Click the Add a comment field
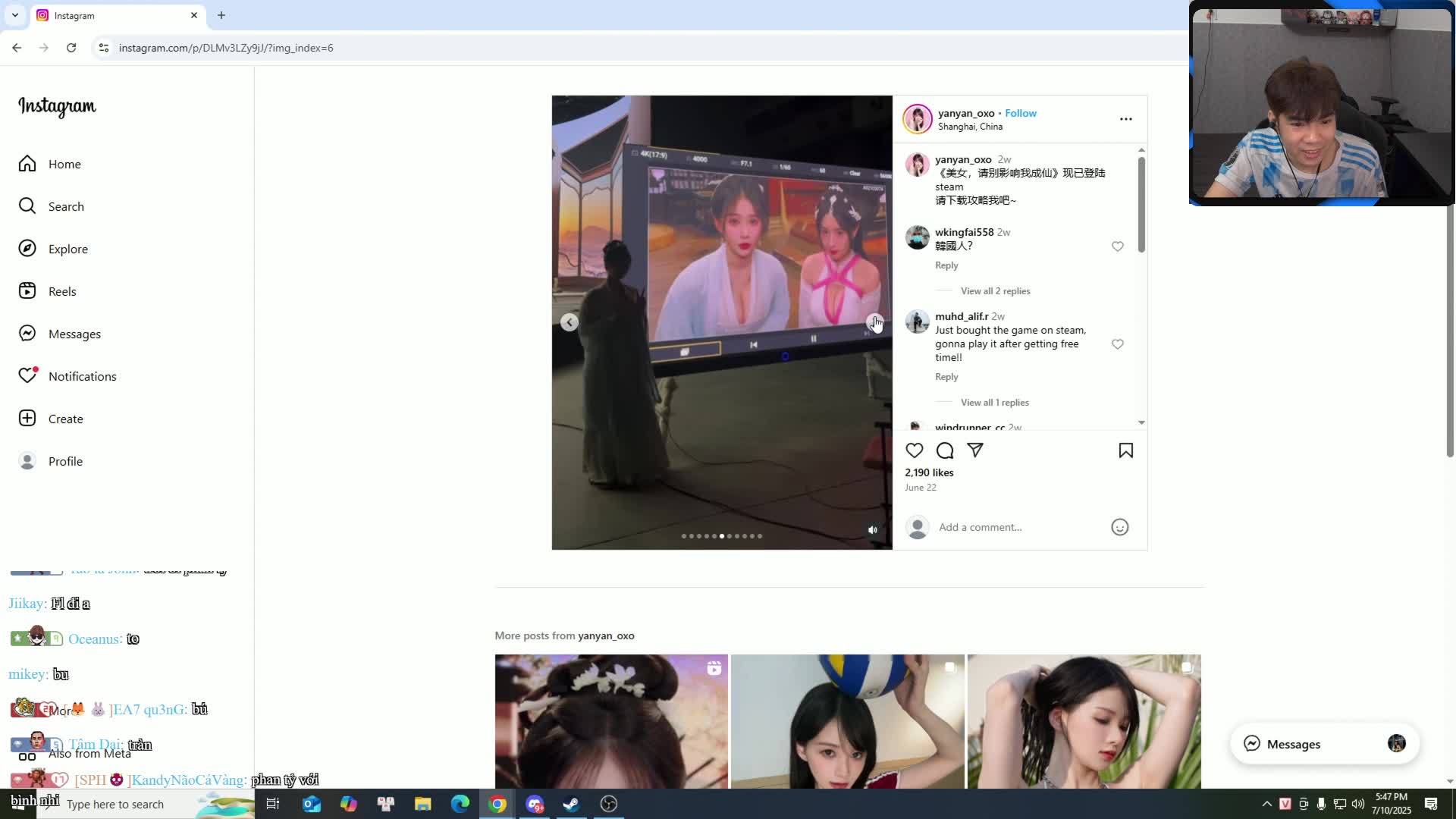This screenshot has width=1456, height=819. 980,527
